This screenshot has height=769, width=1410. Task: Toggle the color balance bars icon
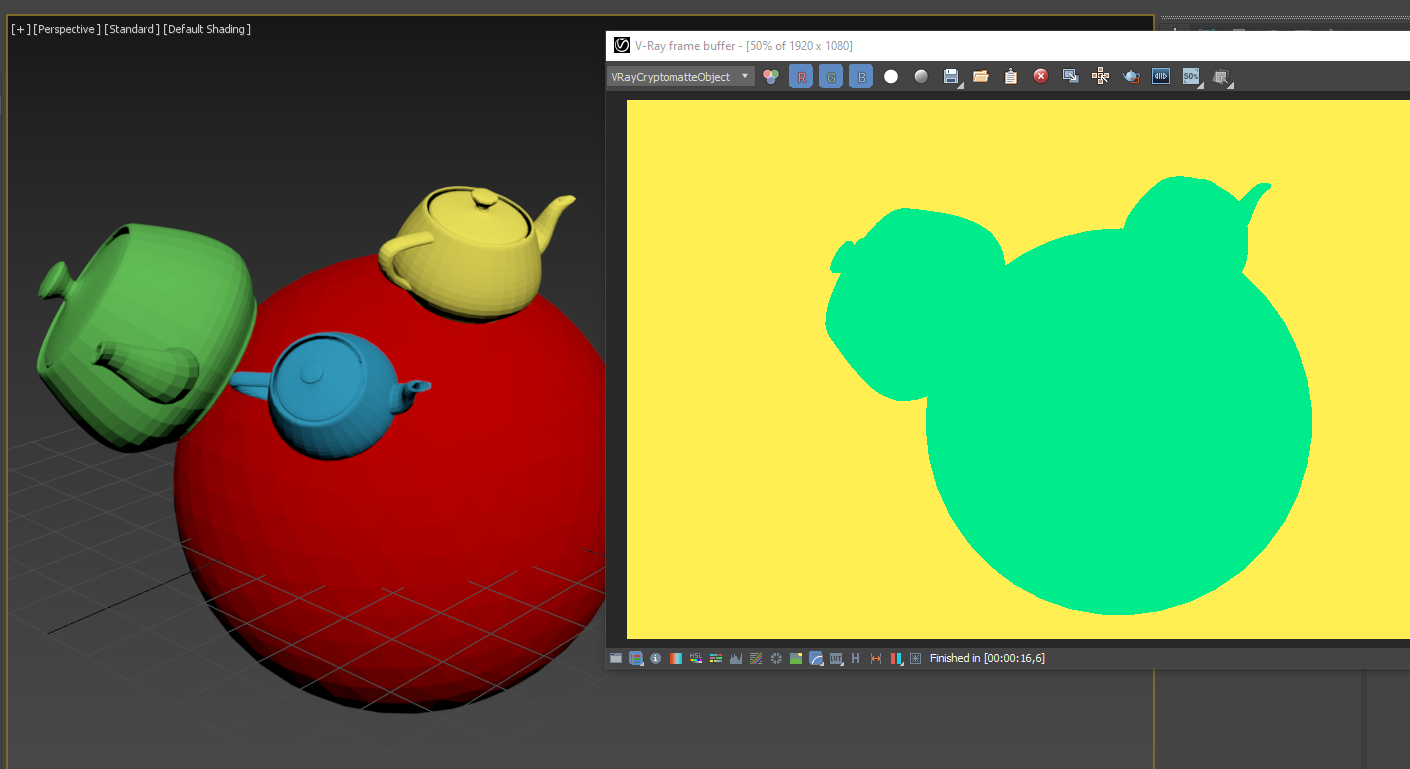pyautogui.click(x=716, y=658)
